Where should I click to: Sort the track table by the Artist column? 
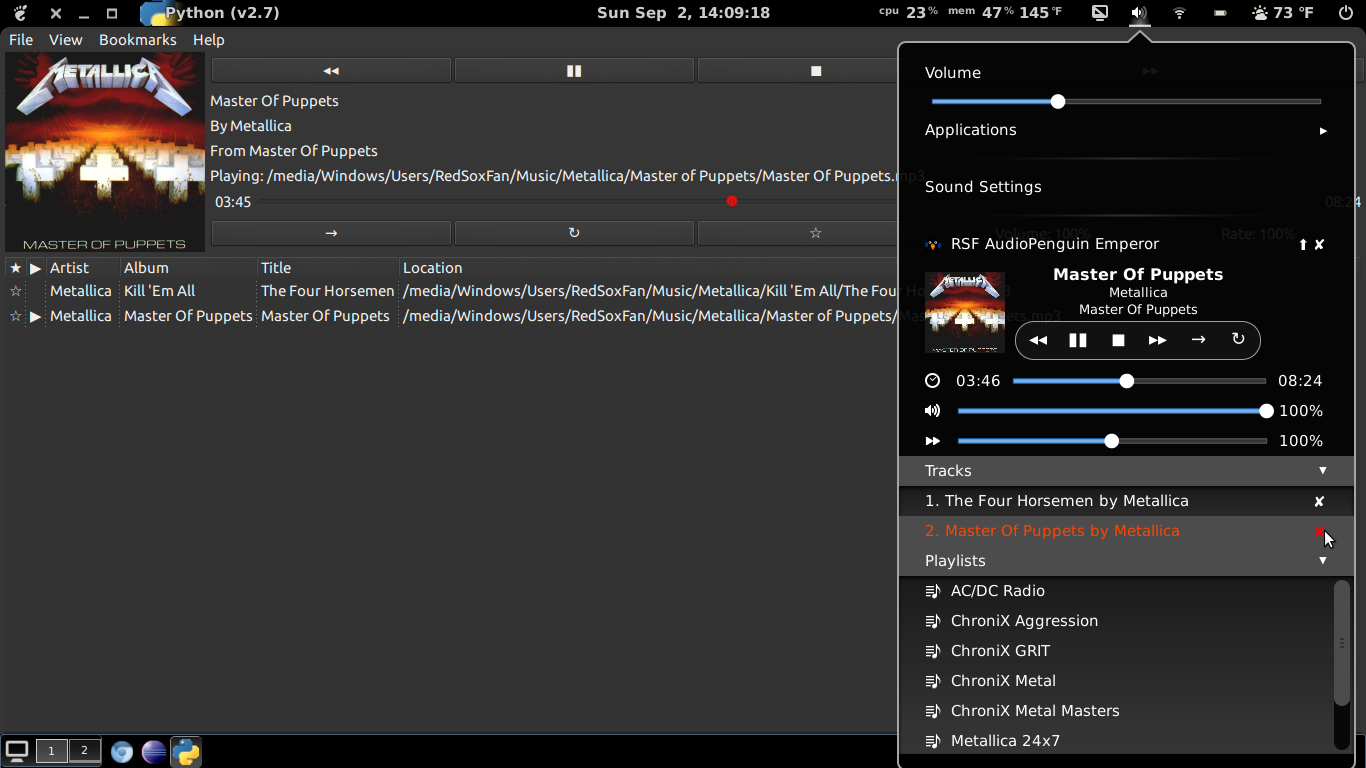click(84, 268)
